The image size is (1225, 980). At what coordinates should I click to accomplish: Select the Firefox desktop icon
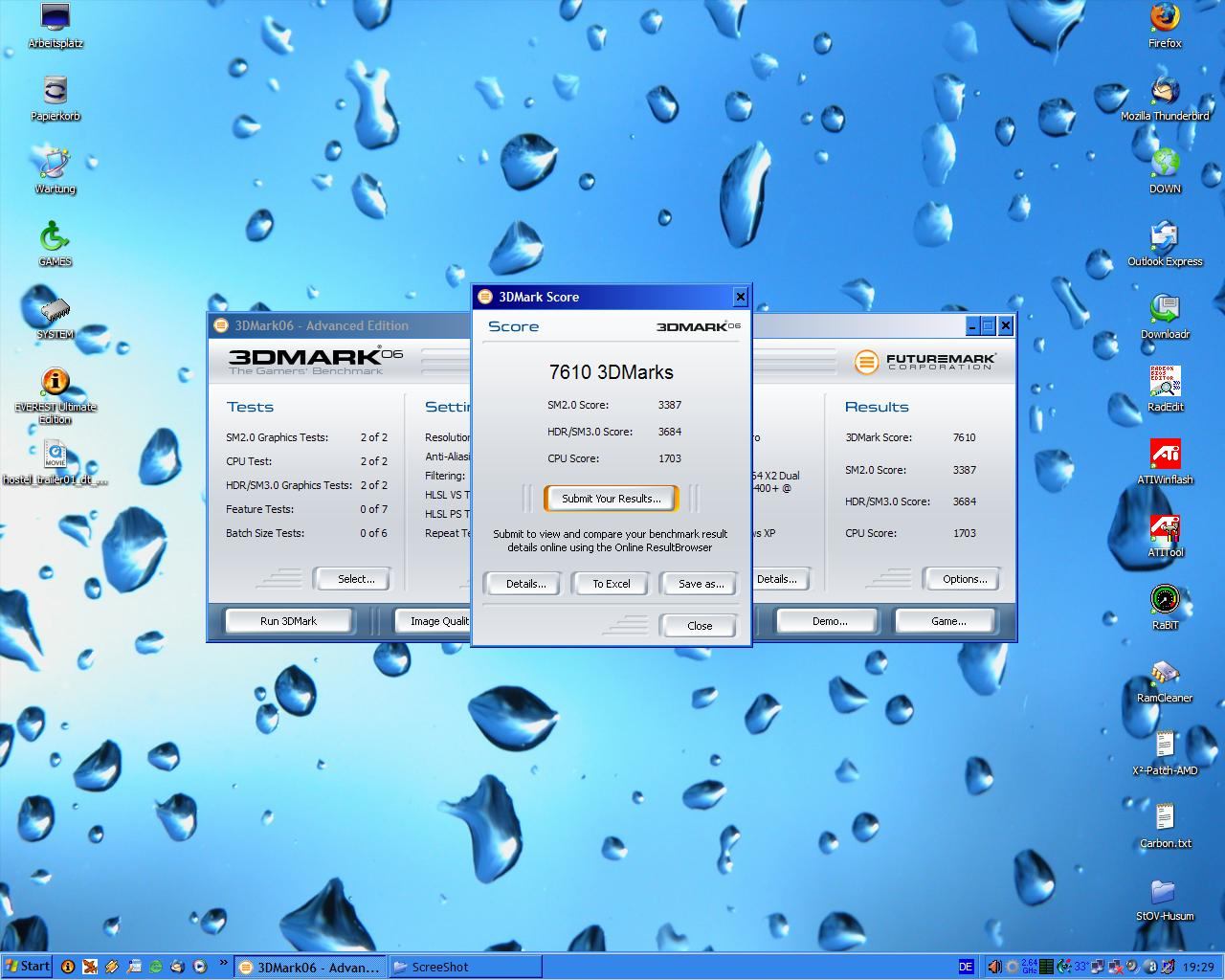tap(1165, 26)
